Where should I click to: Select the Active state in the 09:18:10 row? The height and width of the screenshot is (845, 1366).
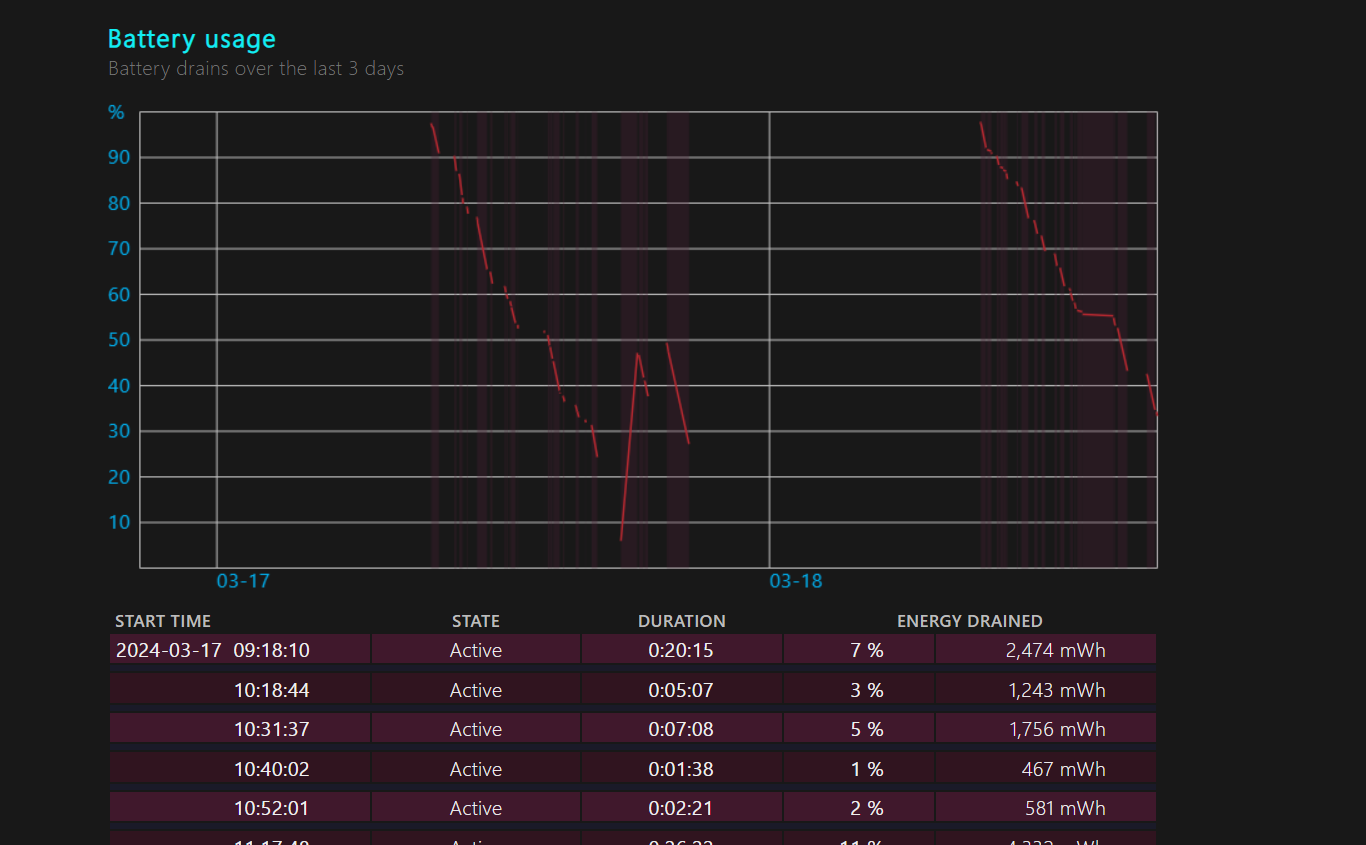(x=476, y=649)
